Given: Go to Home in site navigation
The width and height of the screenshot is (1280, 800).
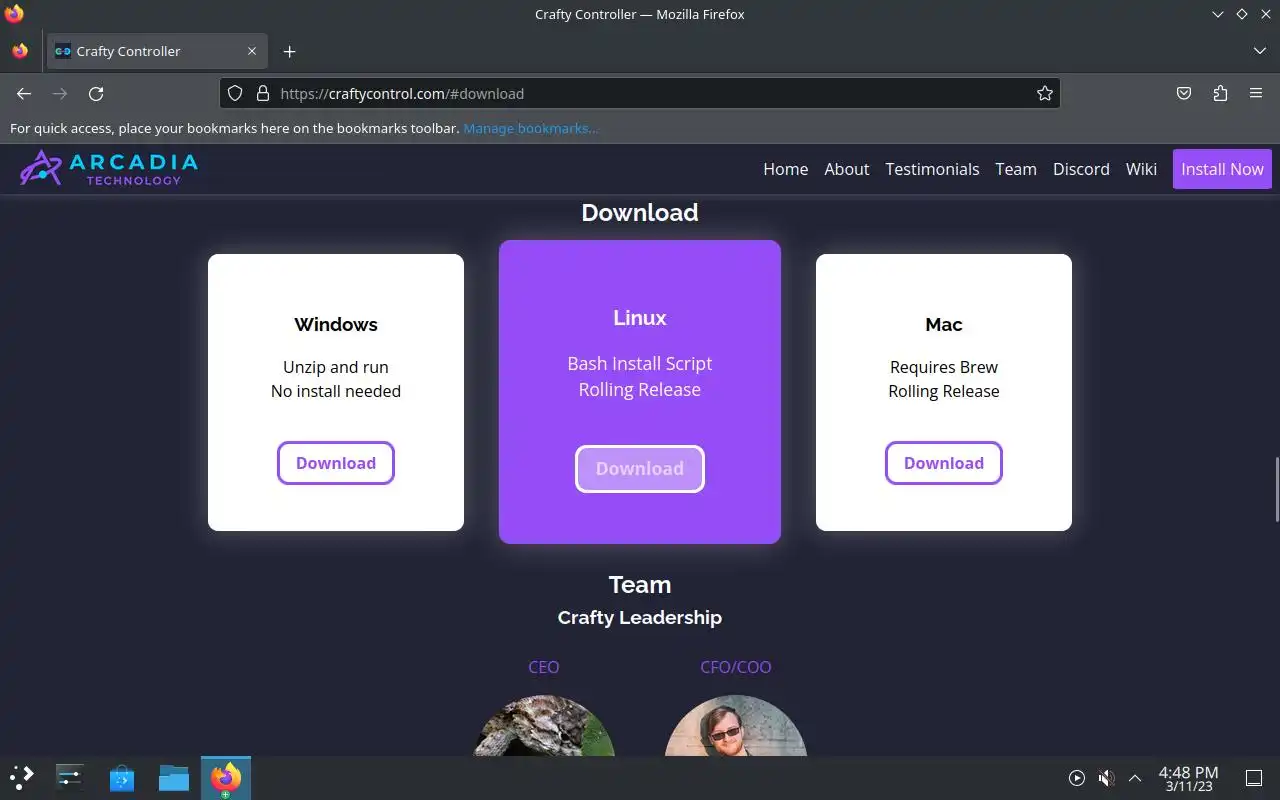Looking at the screenshot, I should (x=785, y=169).
